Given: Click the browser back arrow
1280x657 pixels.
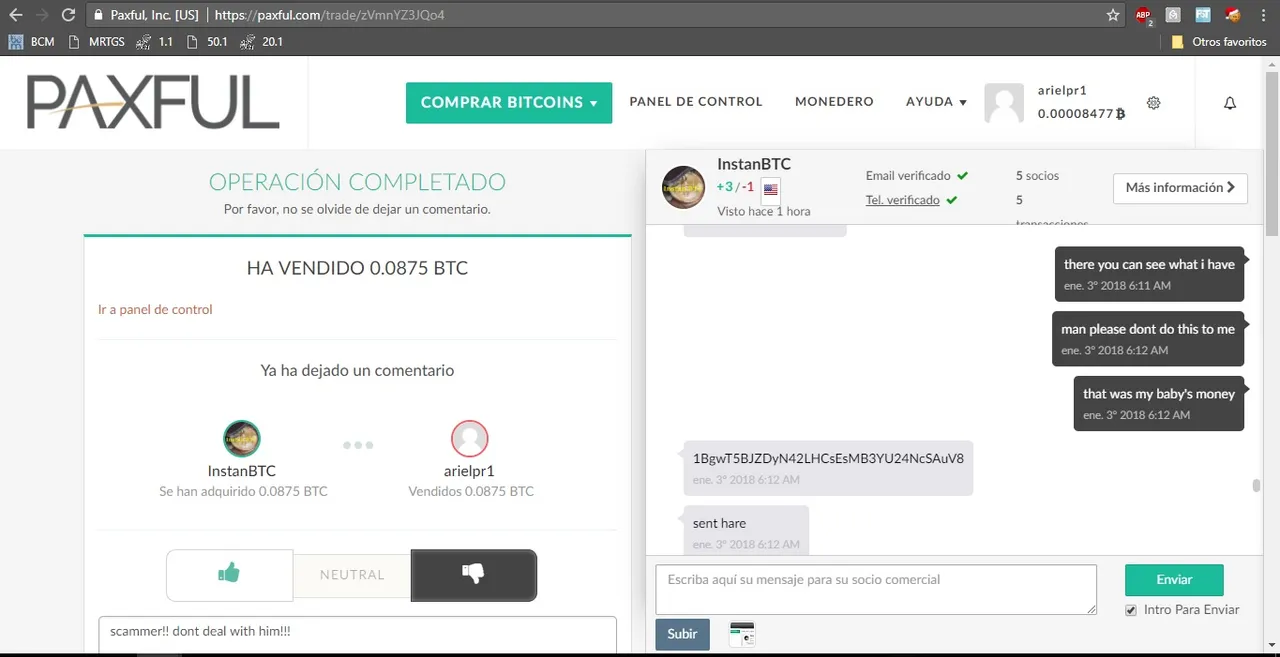Looking at the screenshot, I should tap(15, 15).
